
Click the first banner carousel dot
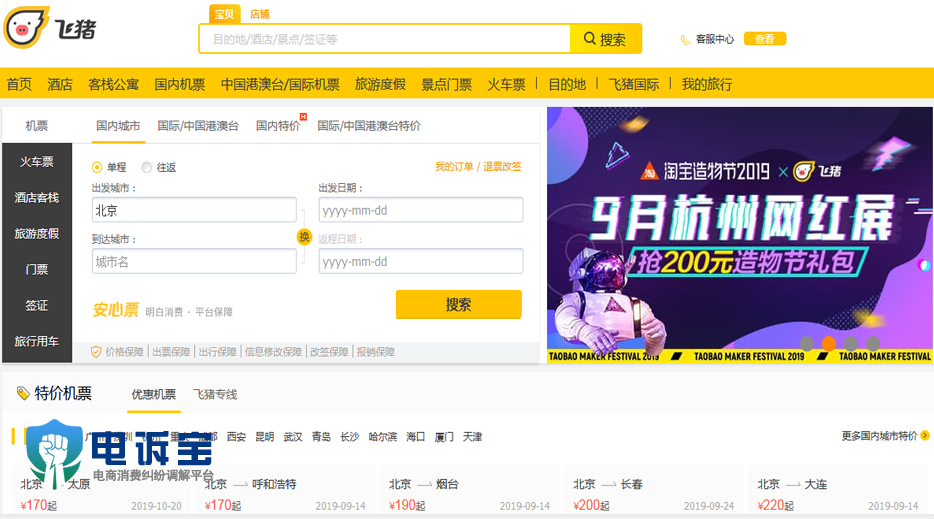[x=807, y=343]
